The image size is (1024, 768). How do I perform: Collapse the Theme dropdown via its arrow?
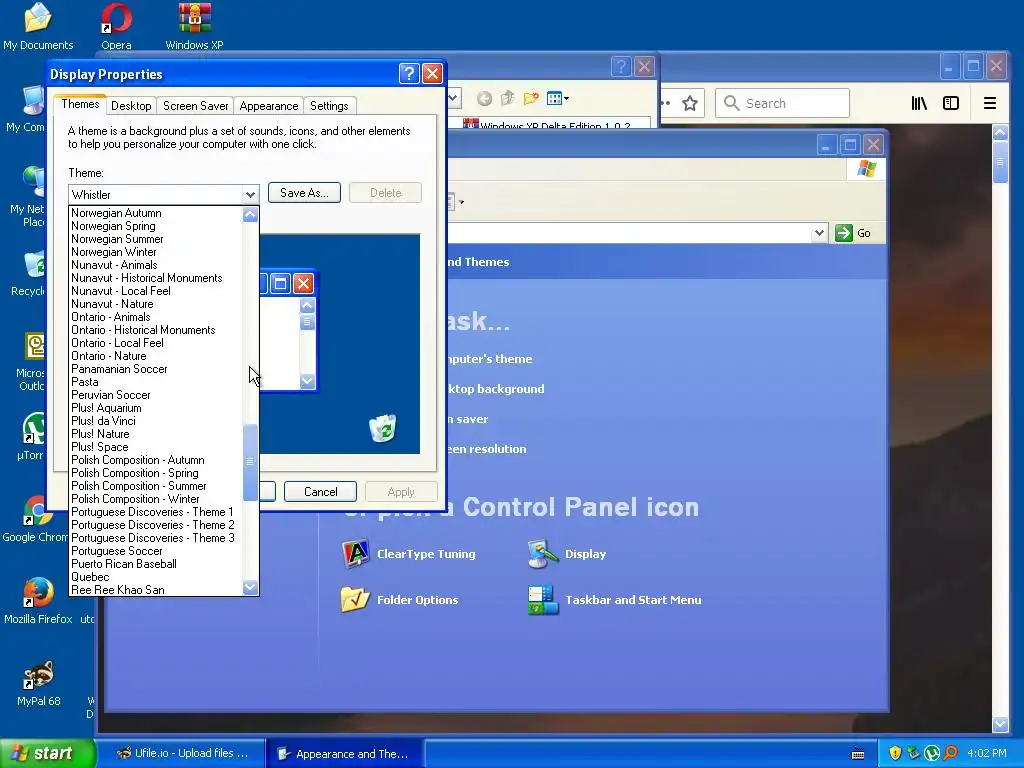coord(250,195)
